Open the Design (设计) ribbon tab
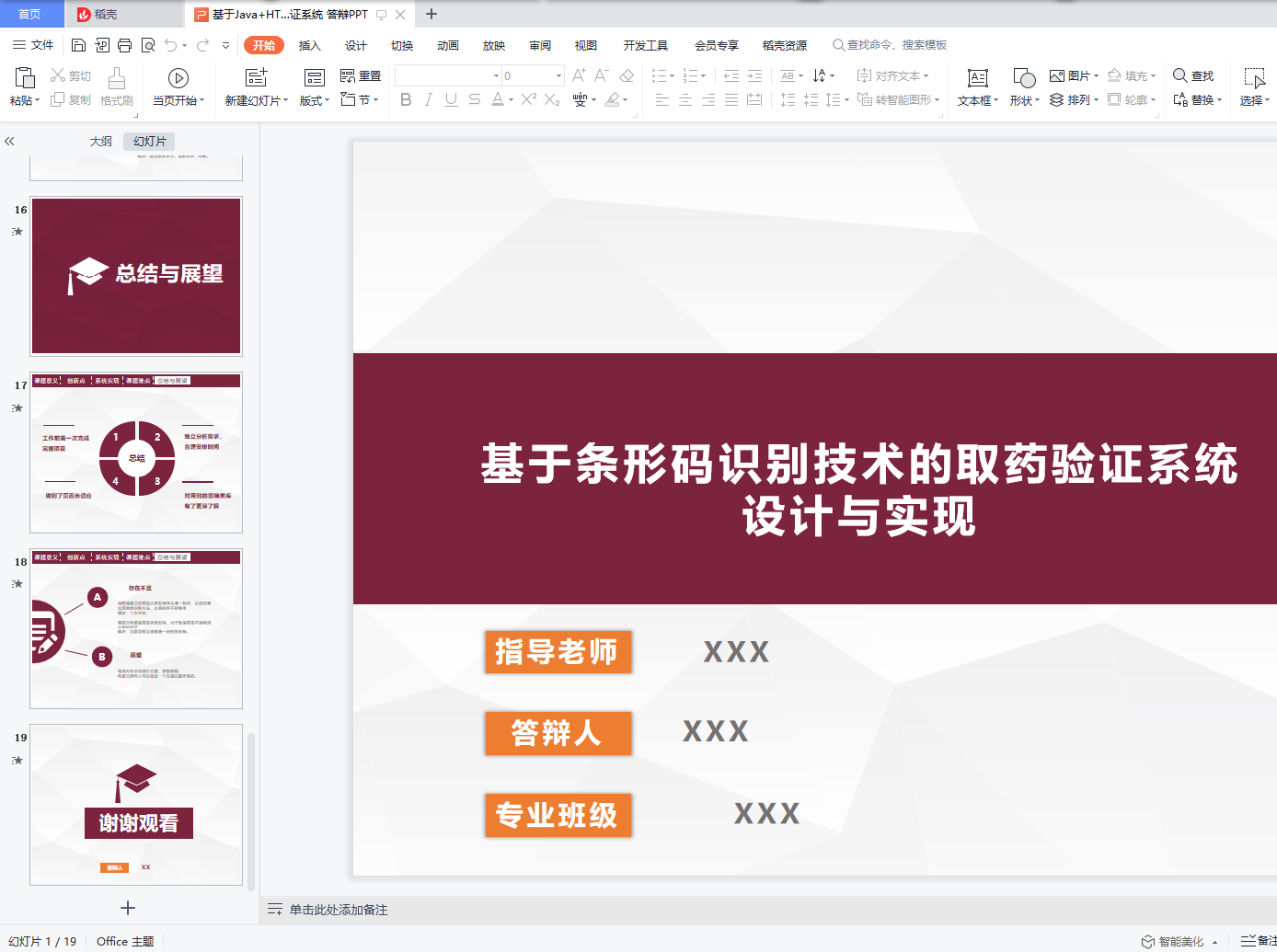 pos(356,45)
